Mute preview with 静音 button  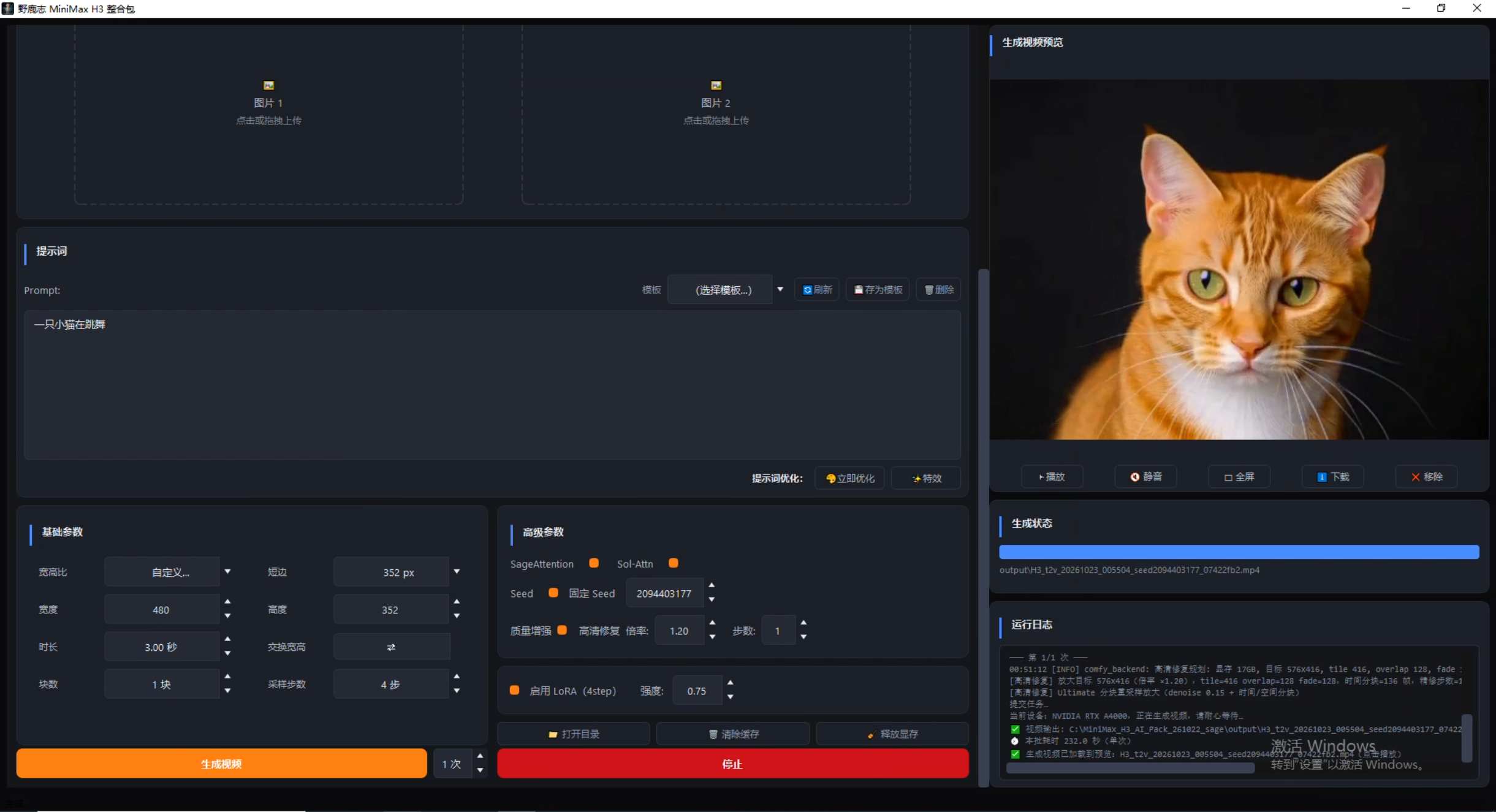pos(1145,477)
